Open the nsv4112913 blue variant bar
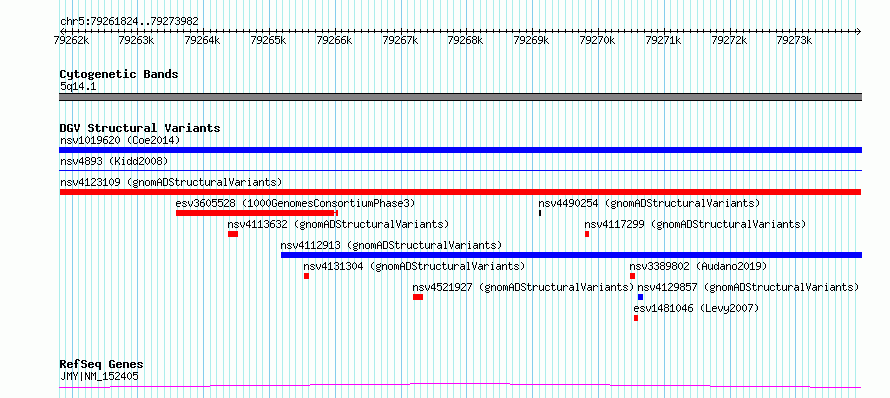 pyautogui.click(x=572, y=255)
